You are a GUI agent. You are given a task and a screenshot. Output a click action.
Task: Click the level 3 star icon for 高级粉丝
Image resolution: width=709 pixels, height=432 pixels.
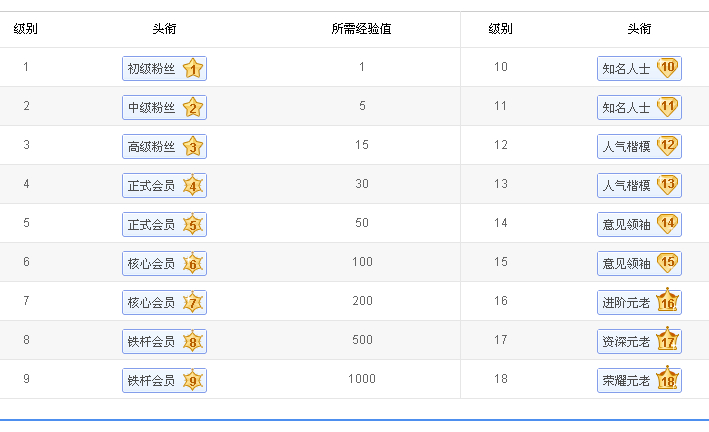pos(193,146)
